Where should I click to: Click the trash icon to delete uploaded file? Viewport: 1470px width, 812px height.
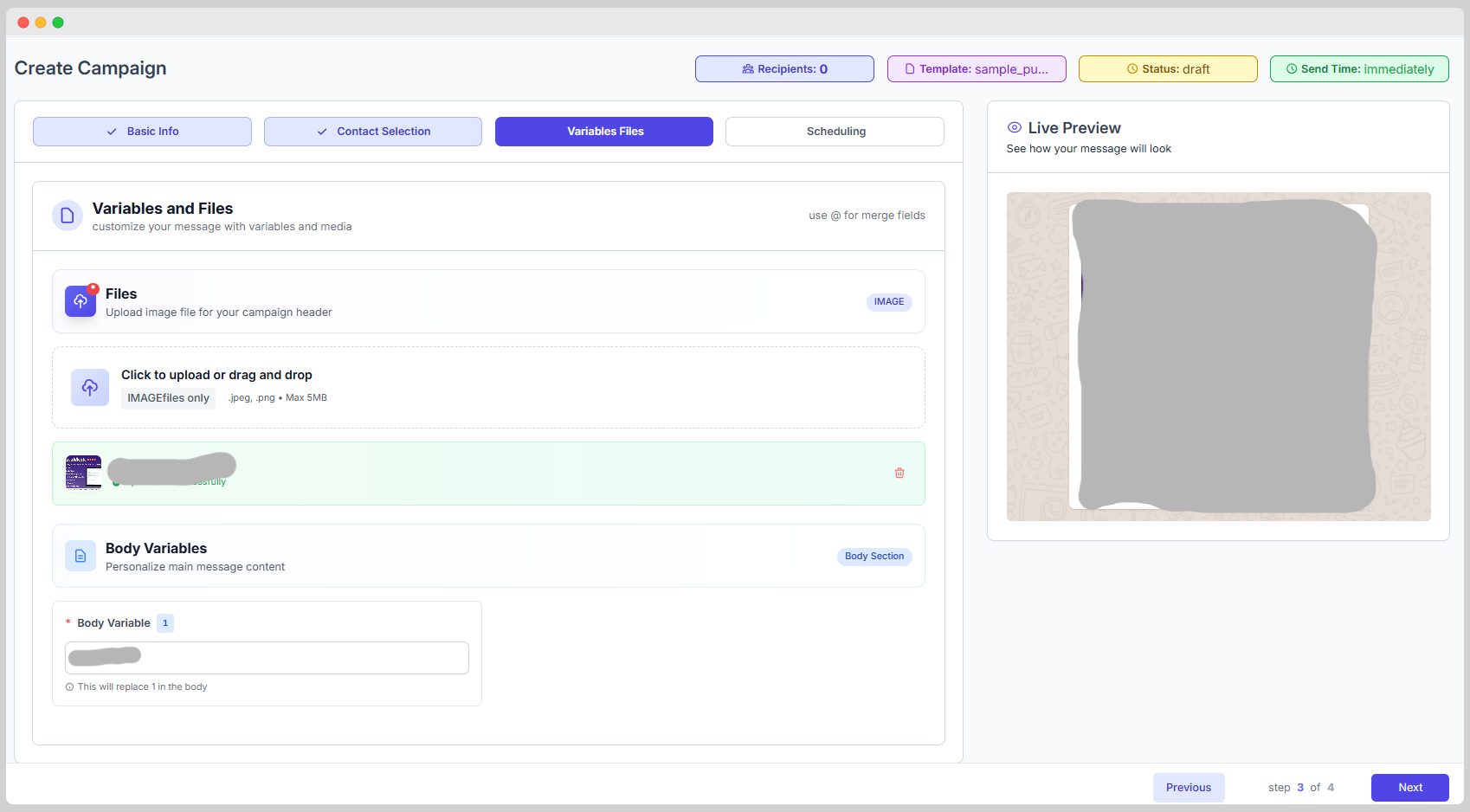point(899,474)
